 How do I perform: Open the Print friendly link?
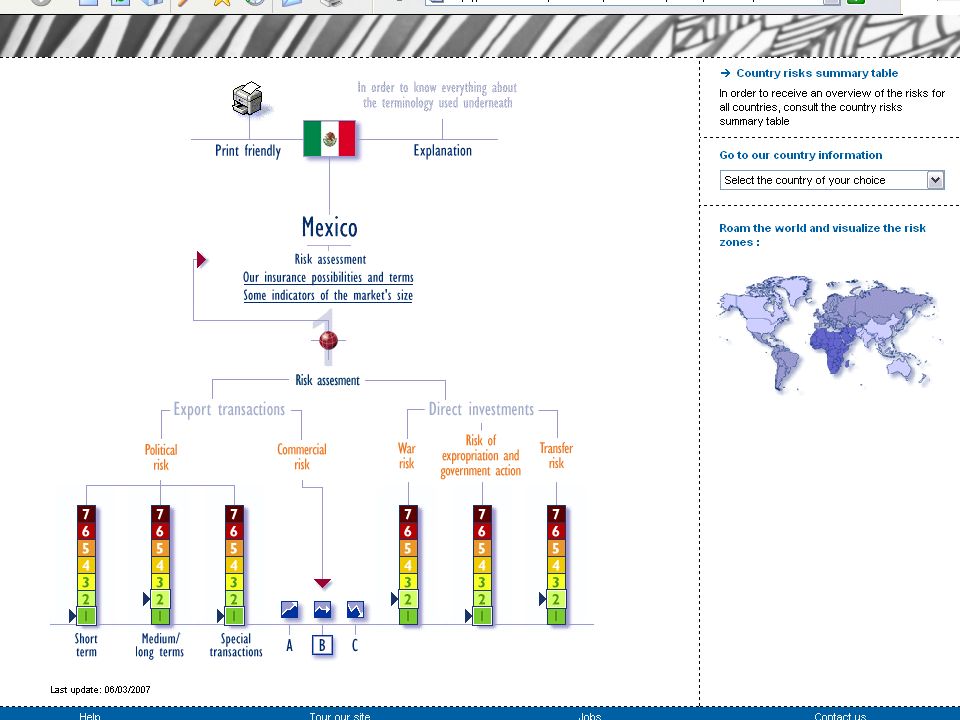248,151
